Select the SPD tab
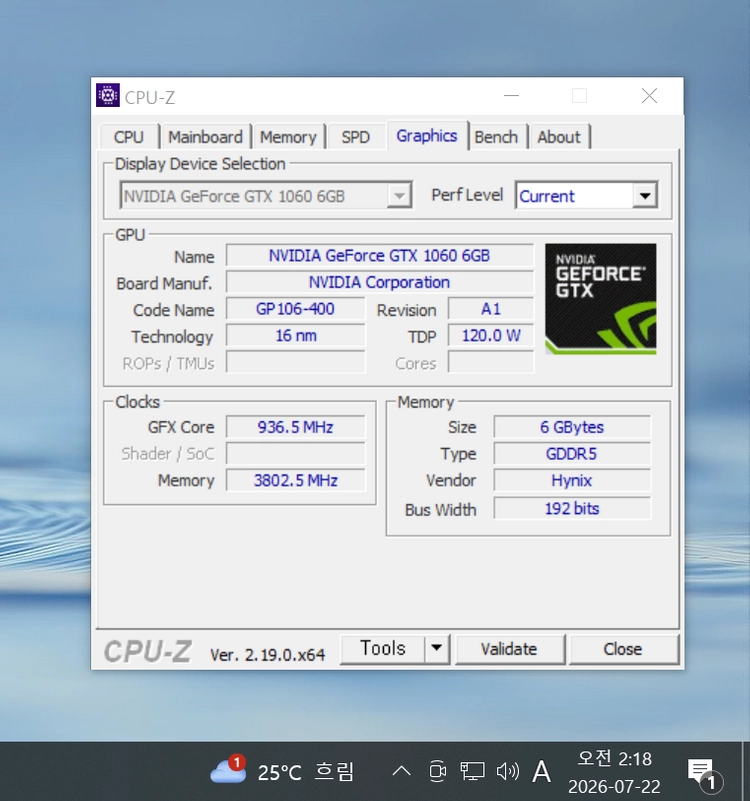750x801 pixels. (356, 137)
